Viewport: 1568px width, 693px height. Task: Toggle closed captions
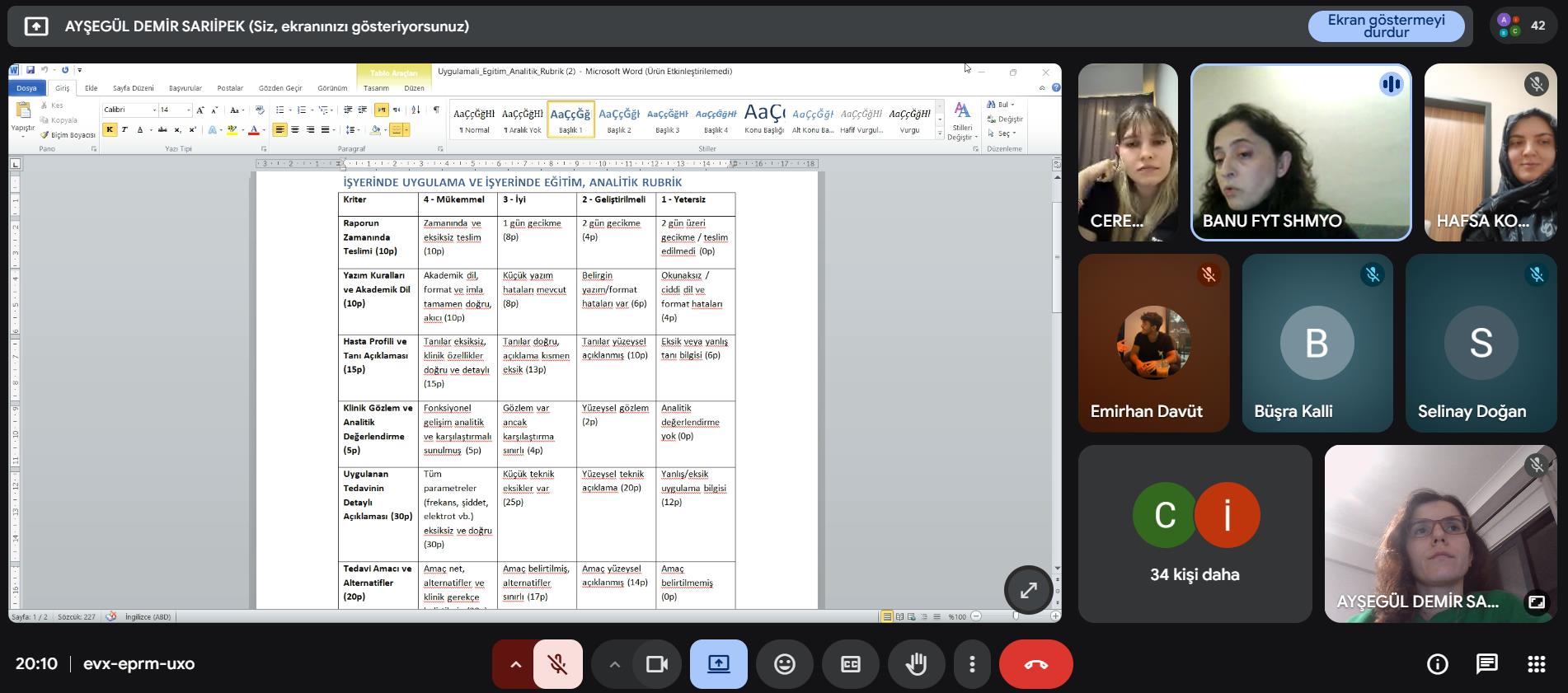tap(850, 664)
